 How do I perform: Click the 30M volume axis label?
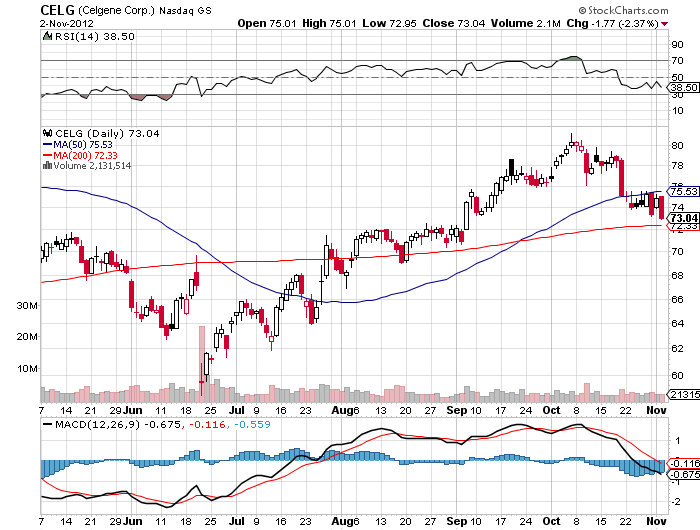[x=27, y=306]
